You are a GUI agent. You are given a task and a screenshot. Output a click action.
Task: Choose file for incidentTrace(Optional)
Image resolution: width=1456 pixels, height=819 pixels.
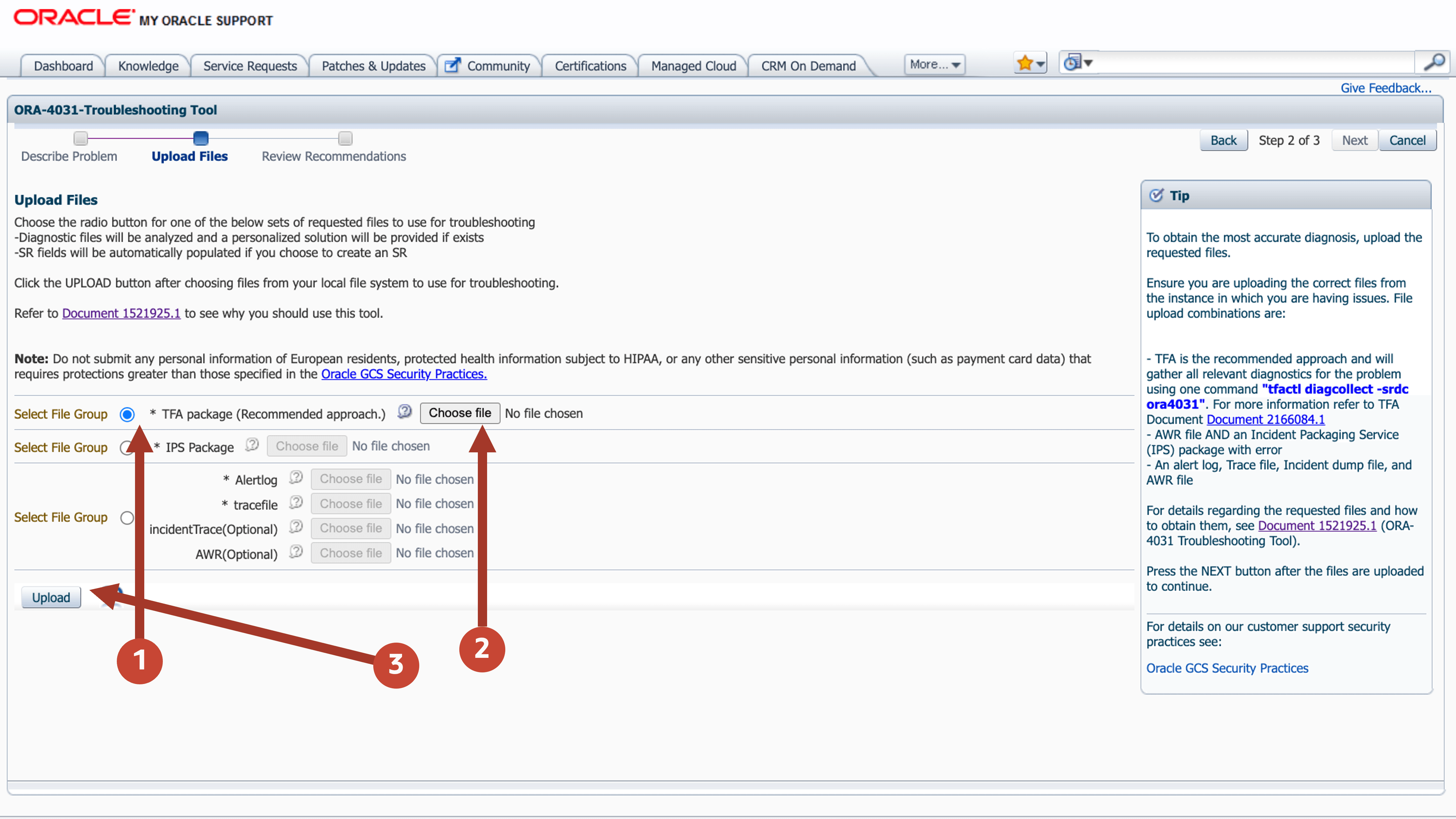click(x=351, y=528)
